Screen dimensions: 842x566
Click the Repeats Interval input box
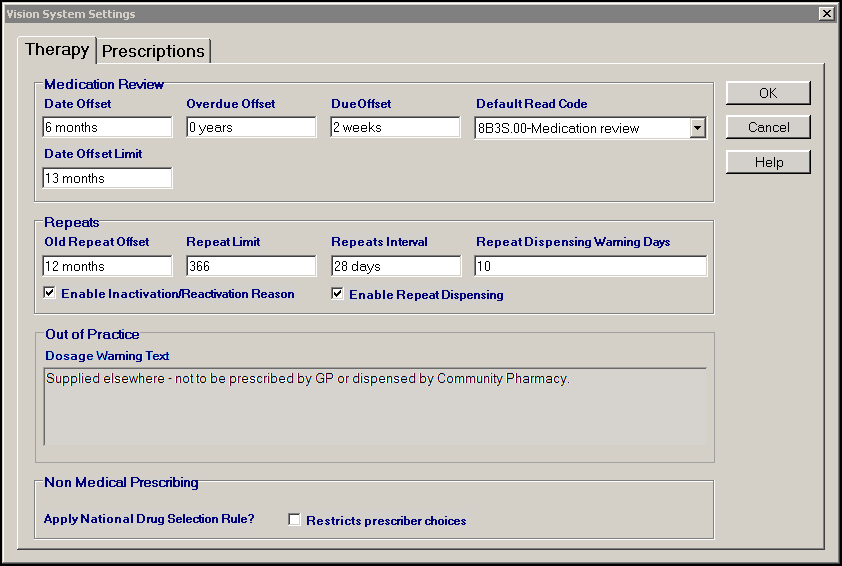point(396,266)
